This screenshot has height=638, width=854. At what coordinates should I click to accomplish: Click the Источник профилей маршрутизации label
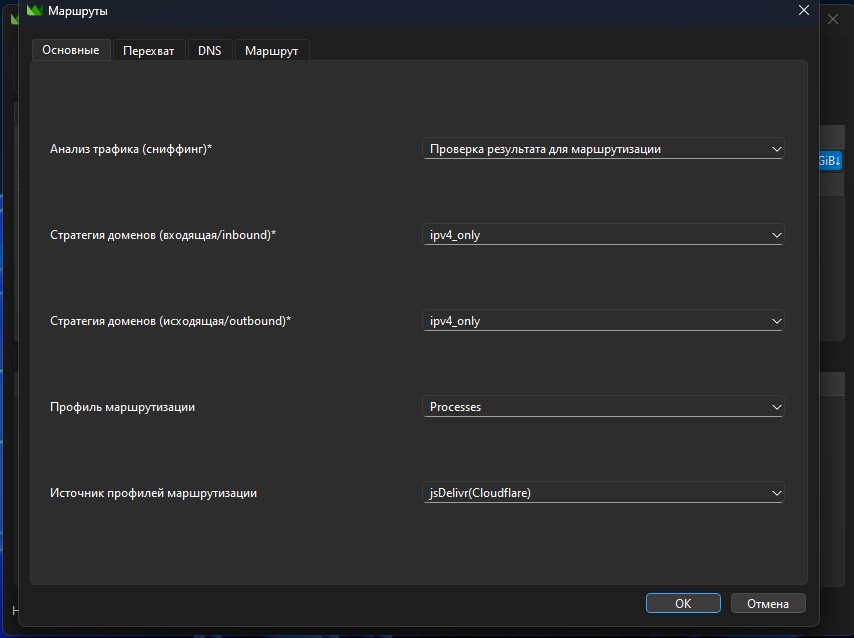coord(153,493)
